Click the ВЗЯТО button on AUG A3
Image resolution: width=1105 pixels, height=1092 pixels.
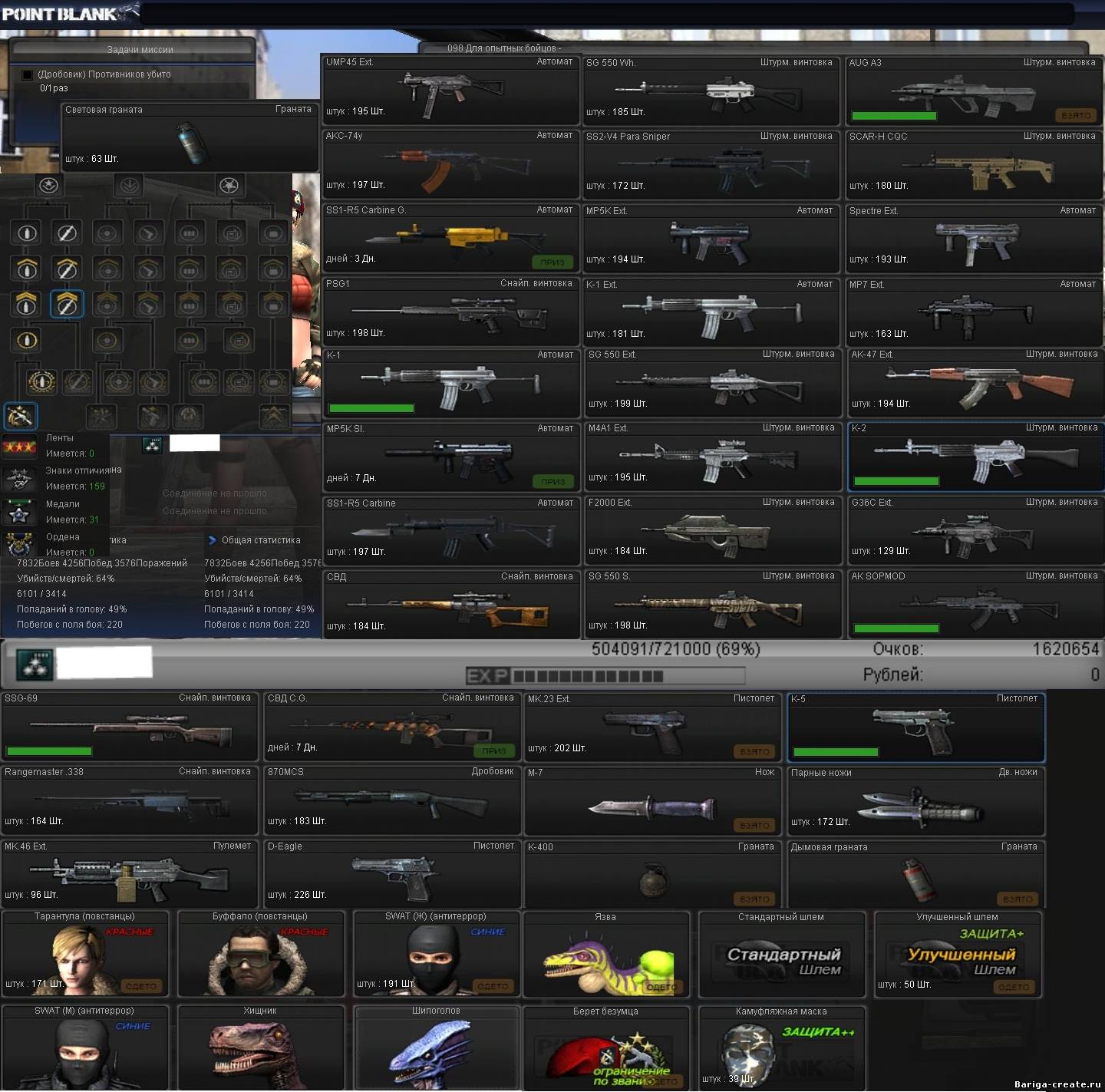(1076, 115)
